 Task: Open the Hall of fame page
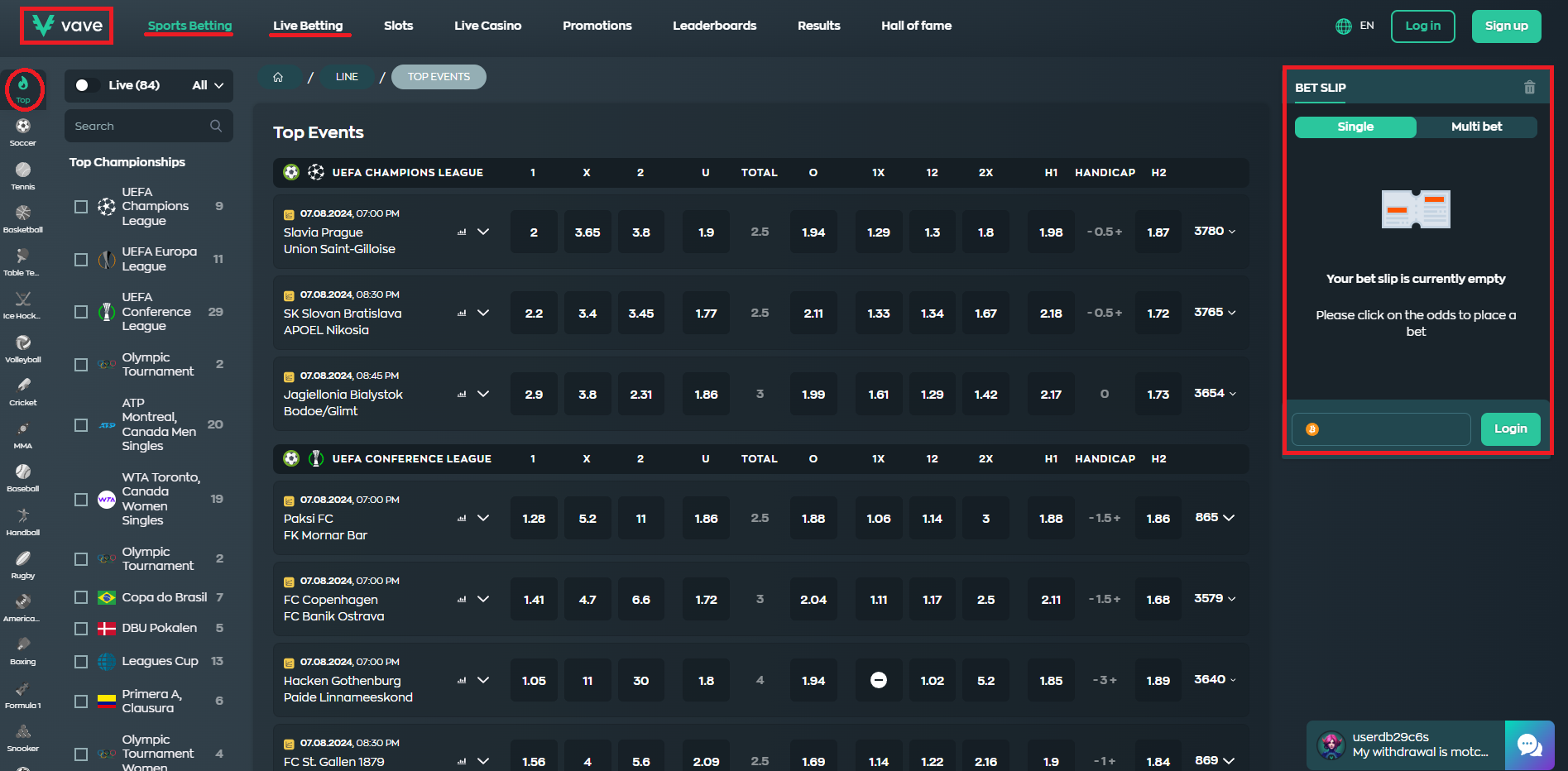(x=916, y=26)
